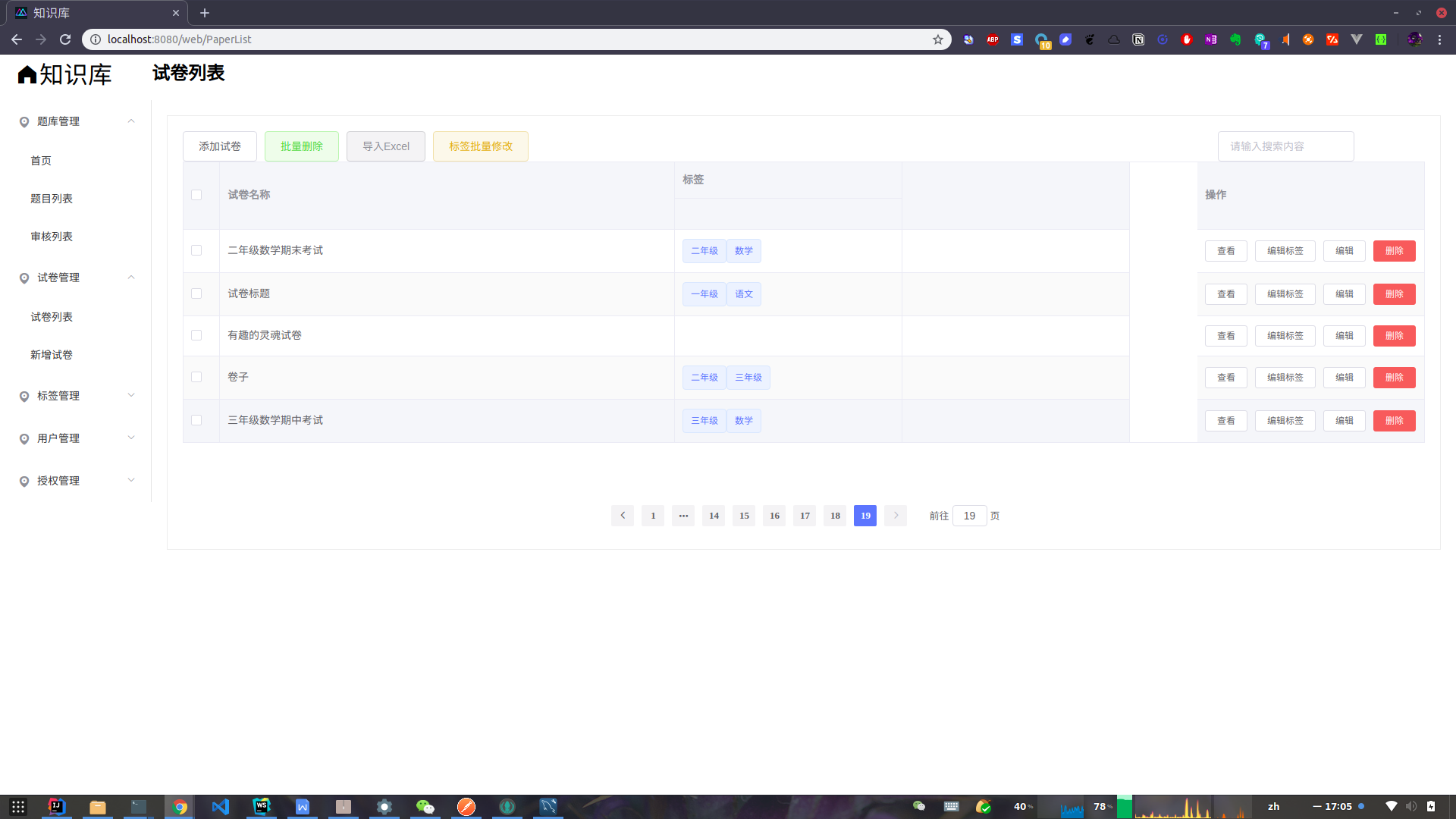Open the Notion extension icon
This screenshot has height=819, width=1456.
pyautogui.click(x=1138, y=39)
